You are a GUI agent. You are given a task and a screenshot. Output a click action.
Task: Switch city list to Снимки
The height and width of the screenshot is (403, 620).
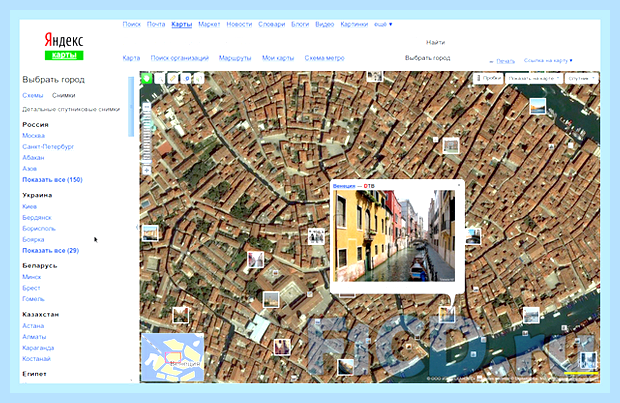pos(64,95)
